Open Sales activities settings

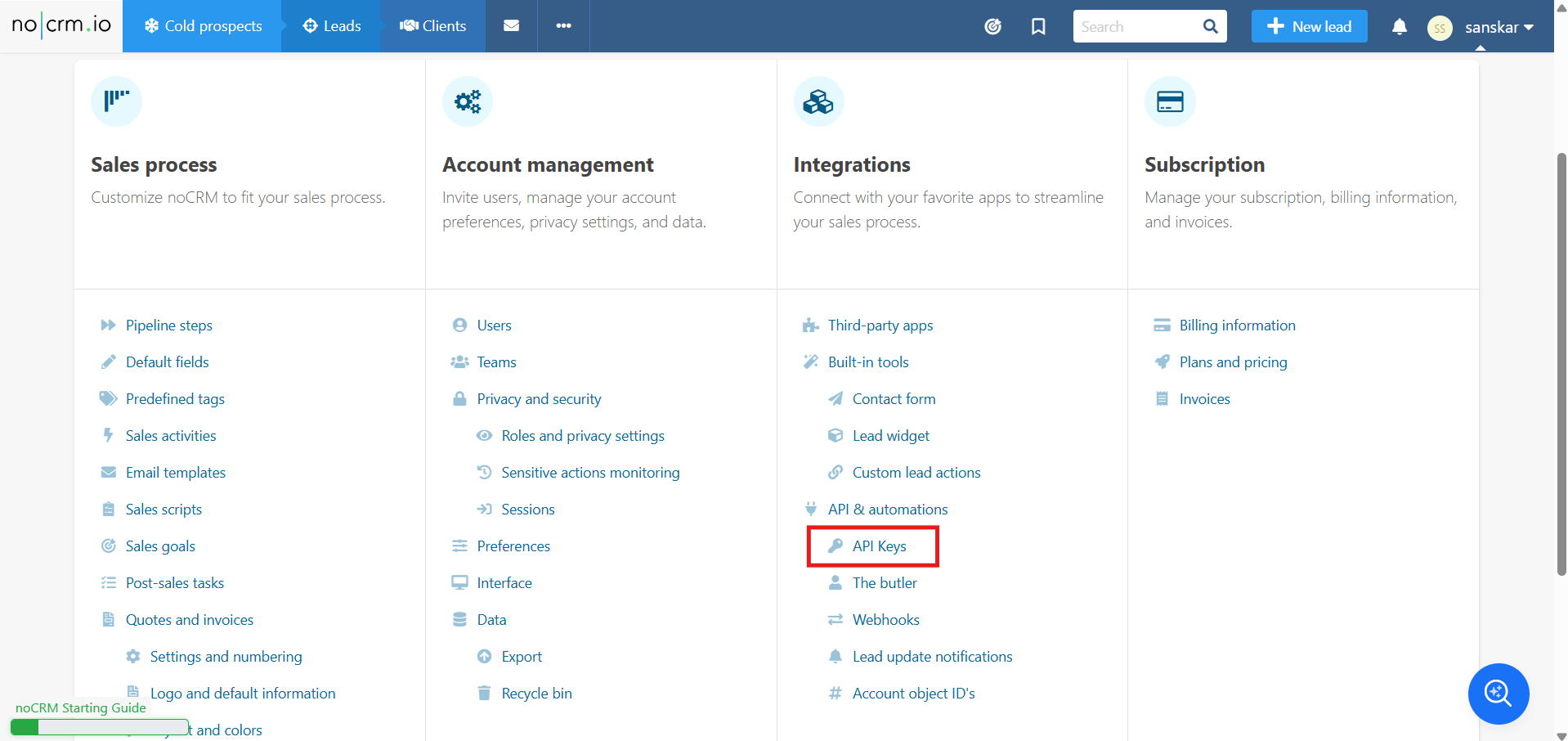pyautogui.click(x=171, y=436)
